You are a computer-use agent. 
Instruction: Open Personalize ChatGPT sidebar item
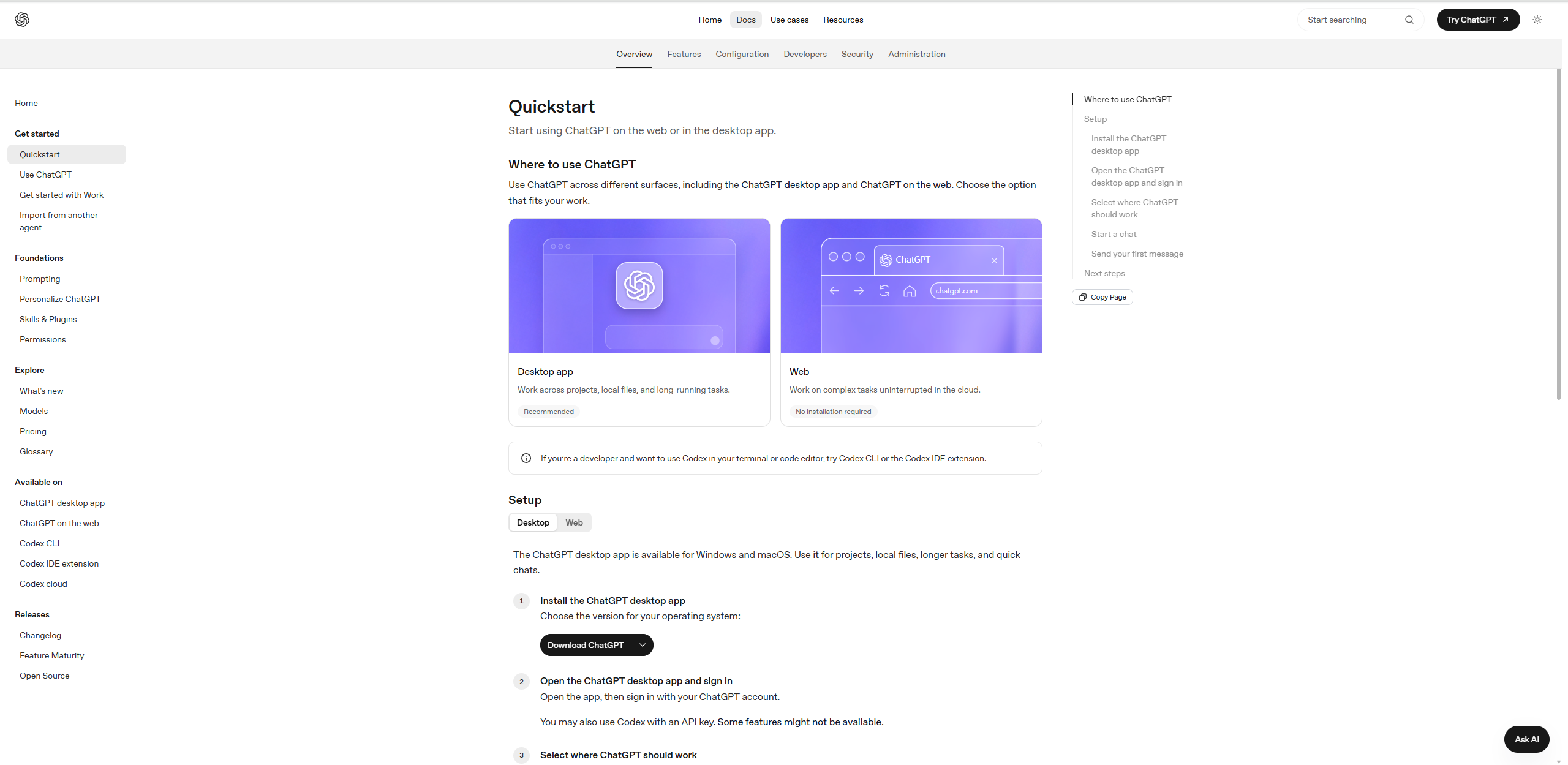(x=60, y=299)
